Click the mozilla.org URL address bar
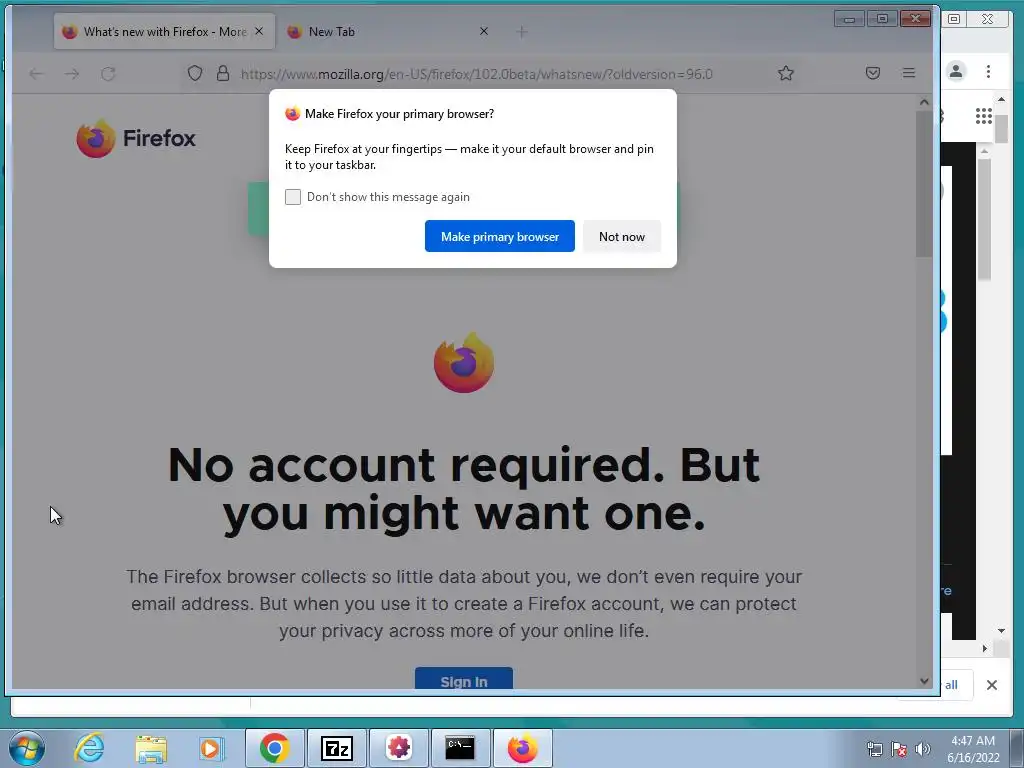The height and width of the screenshot is (768, 1024). tap(477, 74)
